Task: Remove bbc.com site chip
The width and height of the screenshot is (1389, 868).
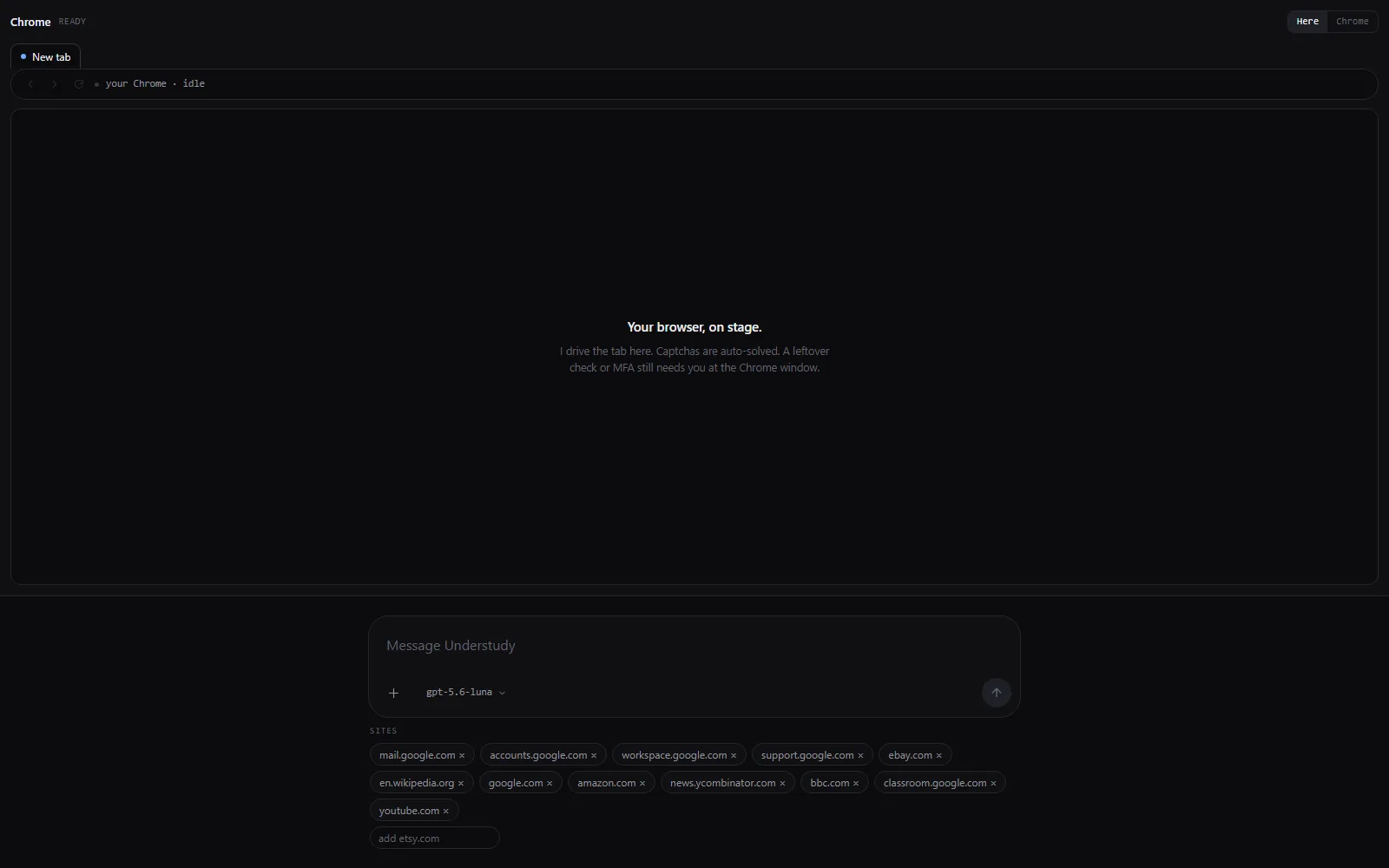Action: 856,784
